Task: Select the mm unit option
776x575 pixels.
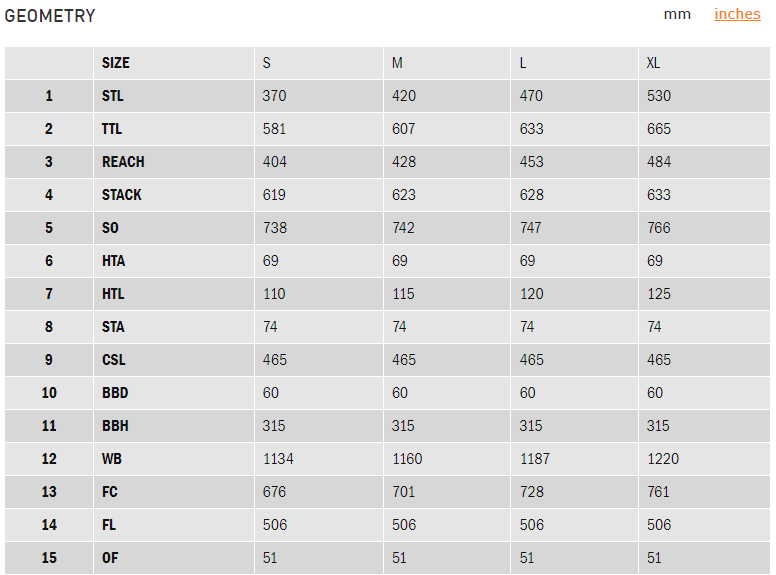Action: tap(677, 14)
